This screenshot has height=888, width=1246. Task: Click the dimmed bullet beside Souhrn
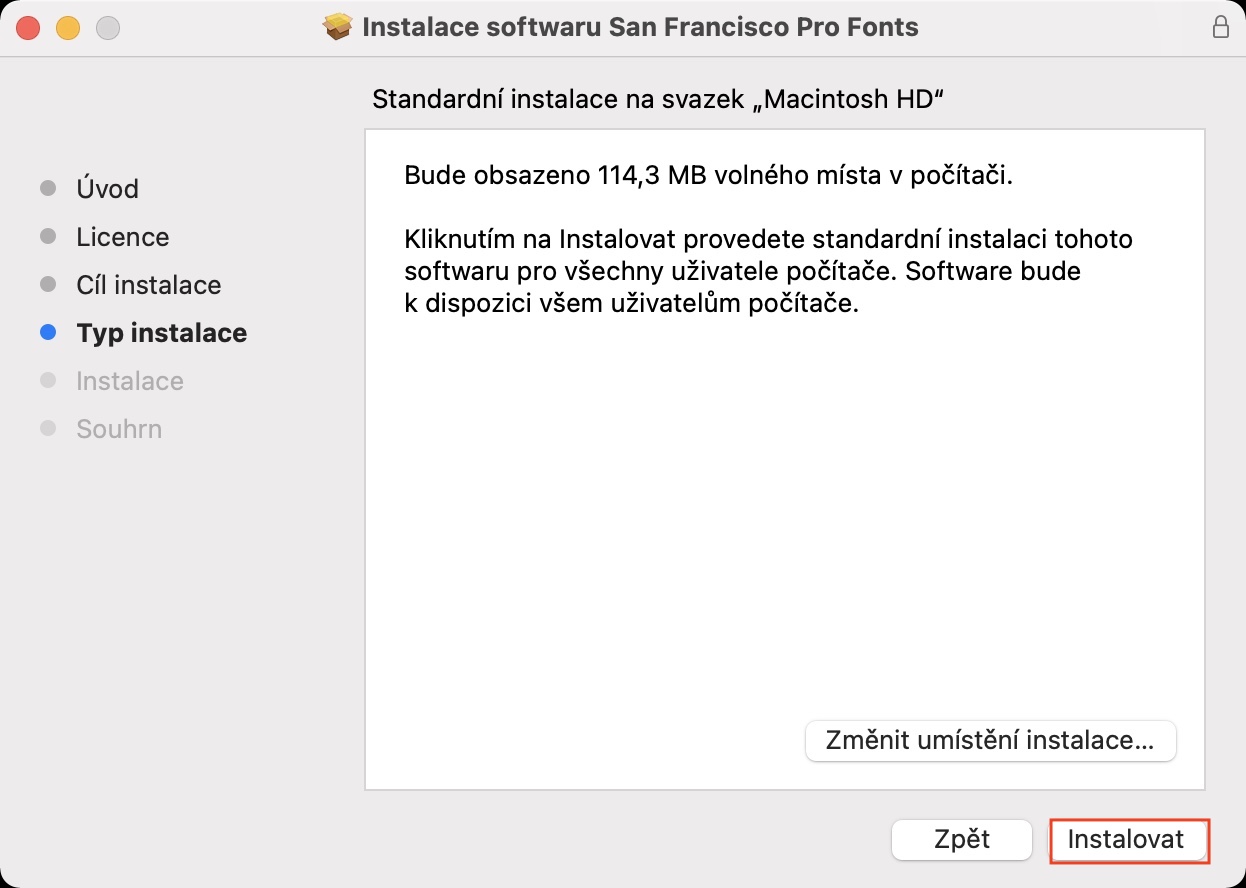48,429
